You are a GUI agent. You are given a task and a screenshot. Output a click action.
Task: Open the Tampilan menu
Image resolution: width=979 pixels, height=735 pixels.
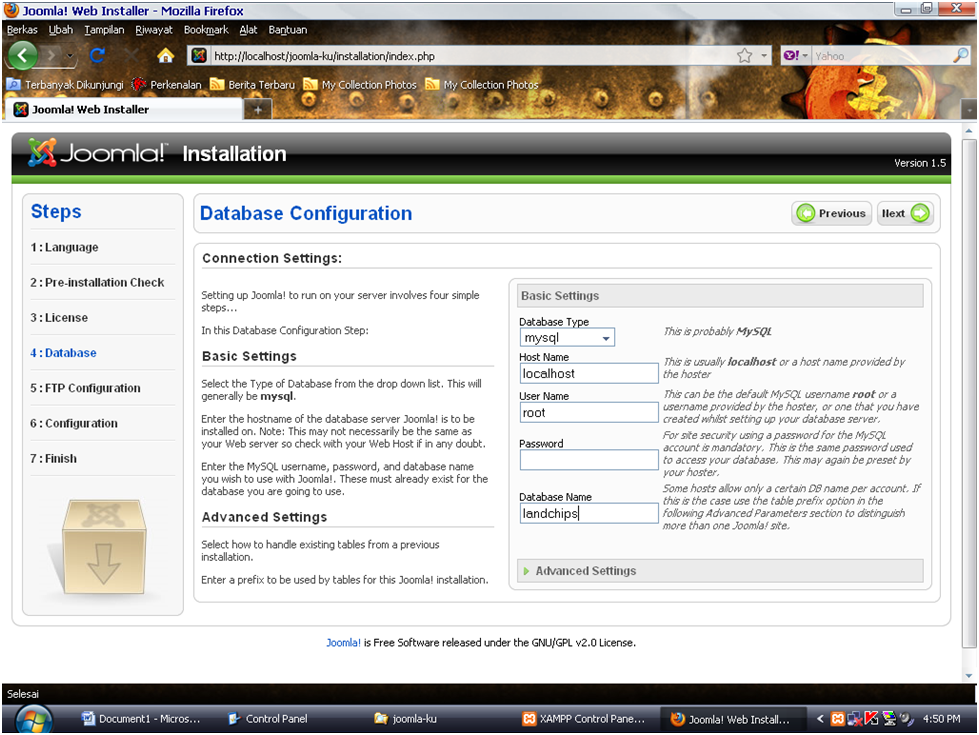(104, 30)
